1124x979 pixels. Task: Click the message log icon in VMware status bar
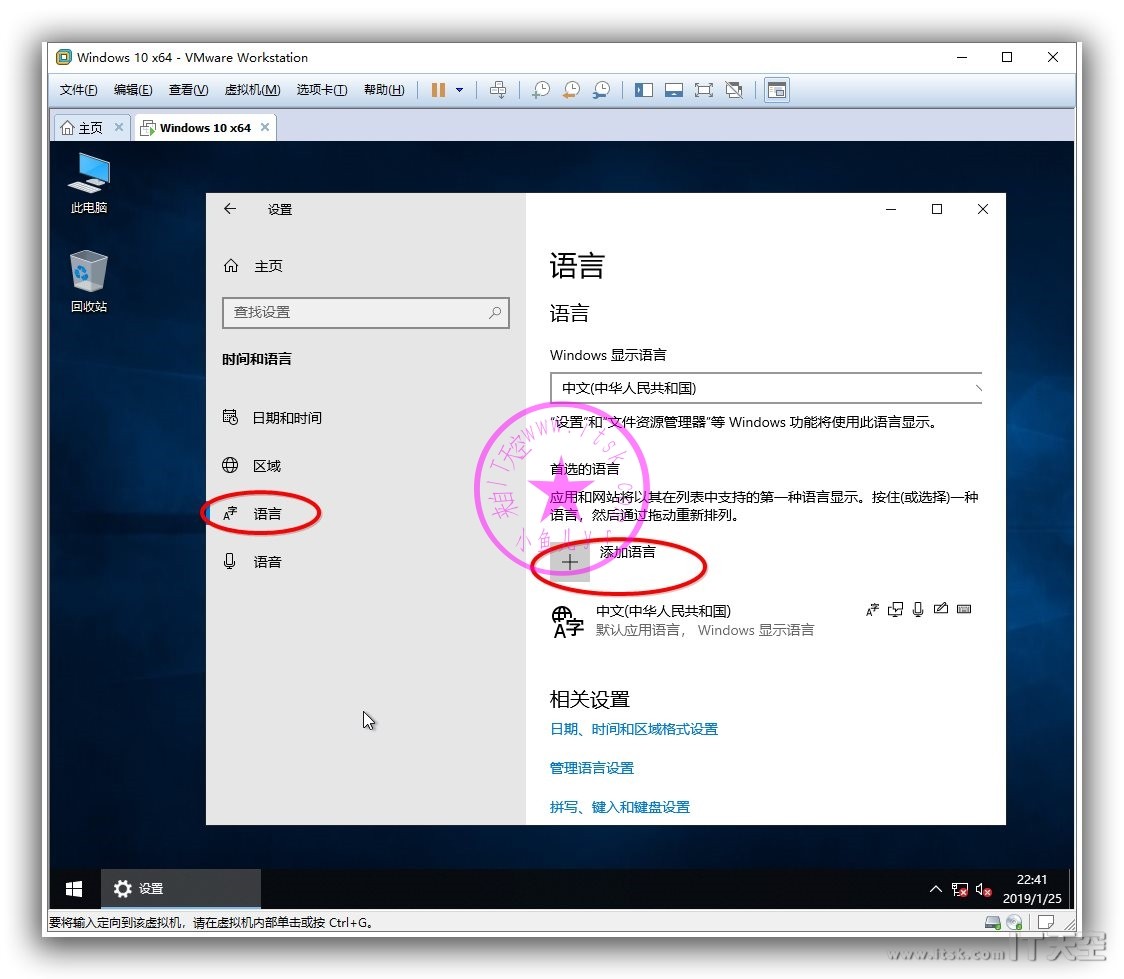(1047, 922)
